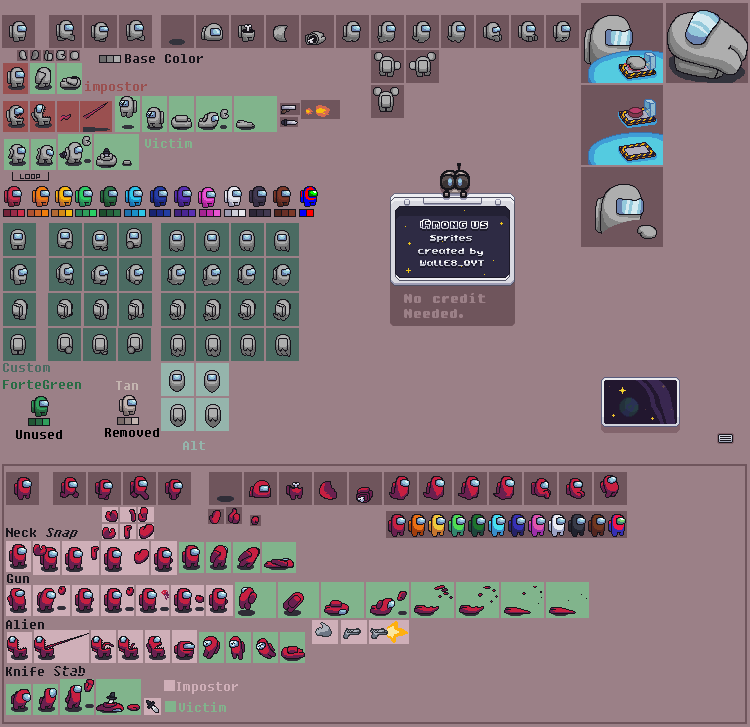The width and height of the screenshot is (750, 727).
Task: Pick the gray Base Color swatch
Action: pos(110,59)
